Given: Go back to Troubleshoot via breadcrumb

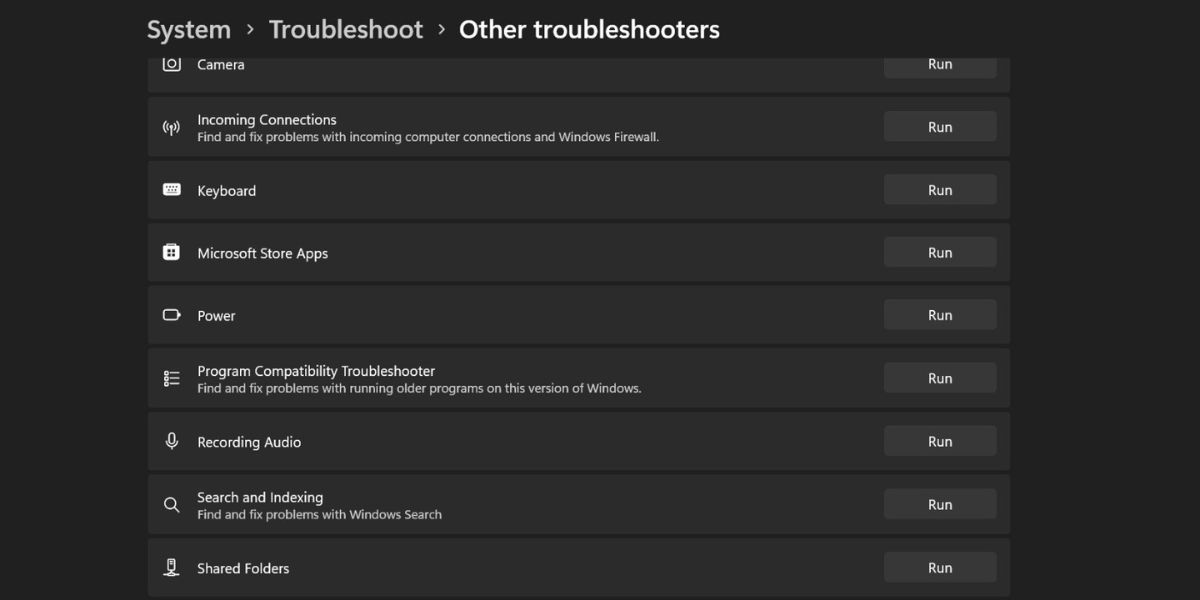Looking at the screenshot, I should click(346, 29).
